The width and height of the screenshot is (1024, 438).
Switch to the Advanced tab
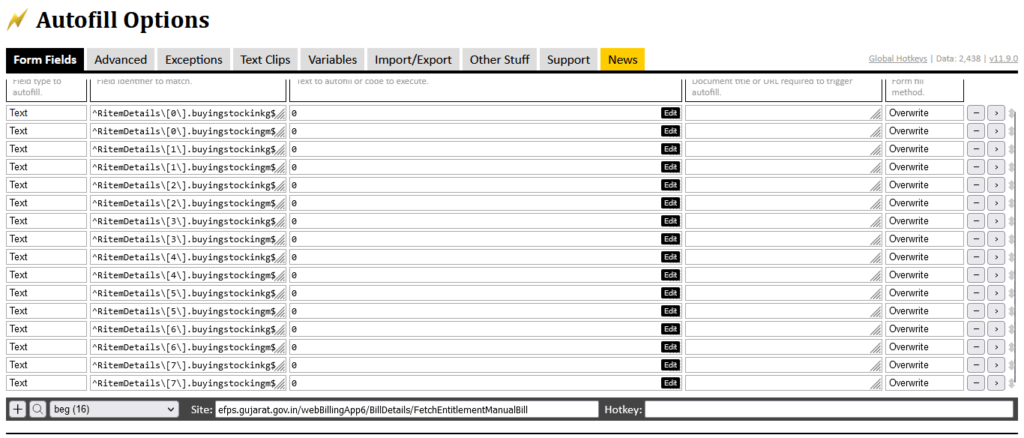click(x=120, y=60)
